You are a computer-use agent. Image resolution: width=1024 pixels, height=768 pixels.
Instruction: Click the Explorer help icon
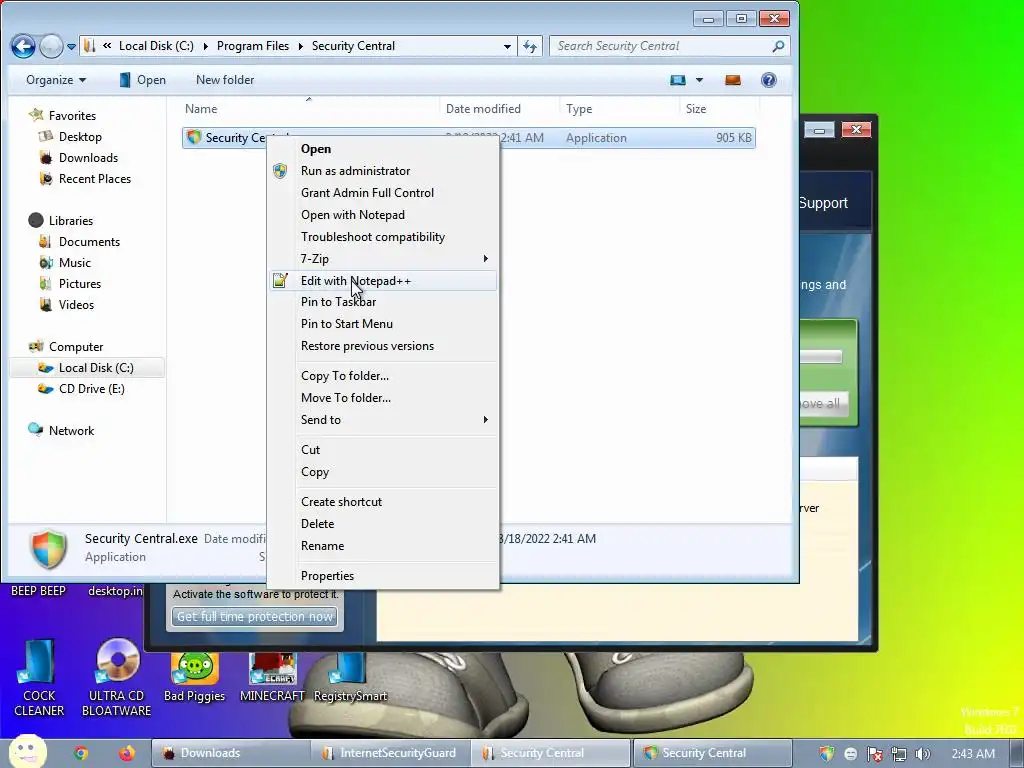pos(769,80)
